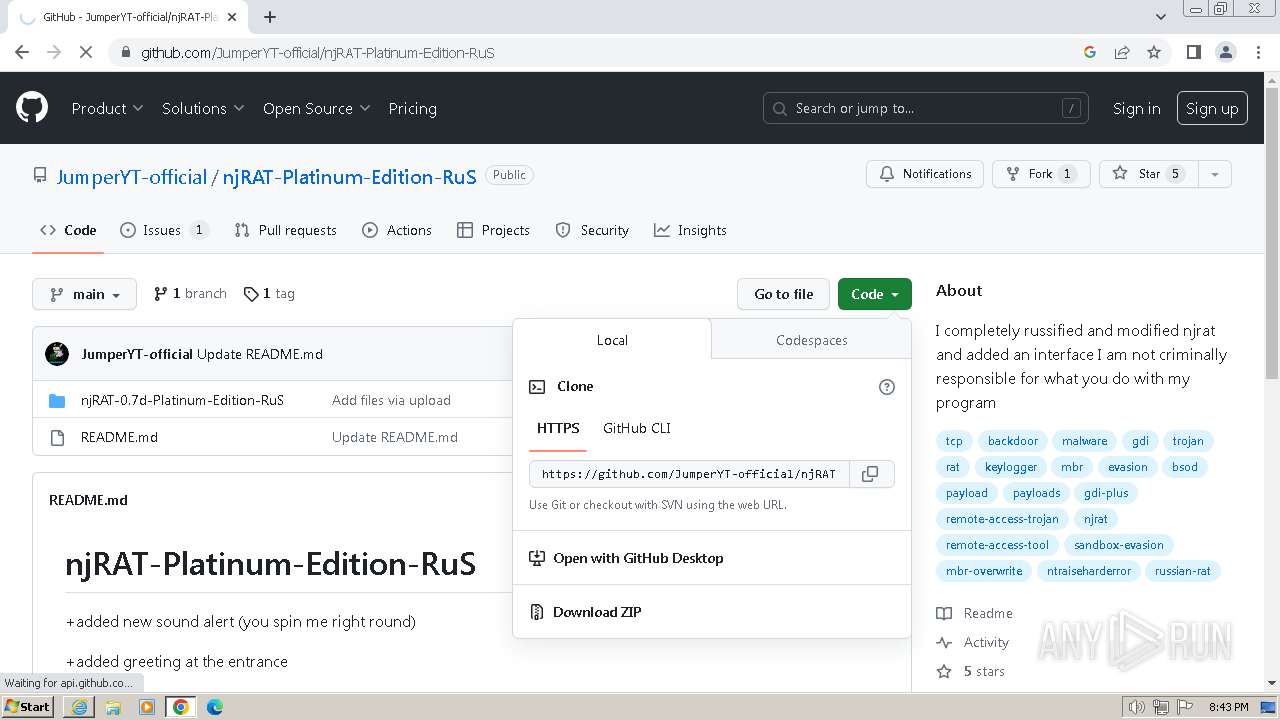Copy the HTTPS clone URL

(871, 474)
